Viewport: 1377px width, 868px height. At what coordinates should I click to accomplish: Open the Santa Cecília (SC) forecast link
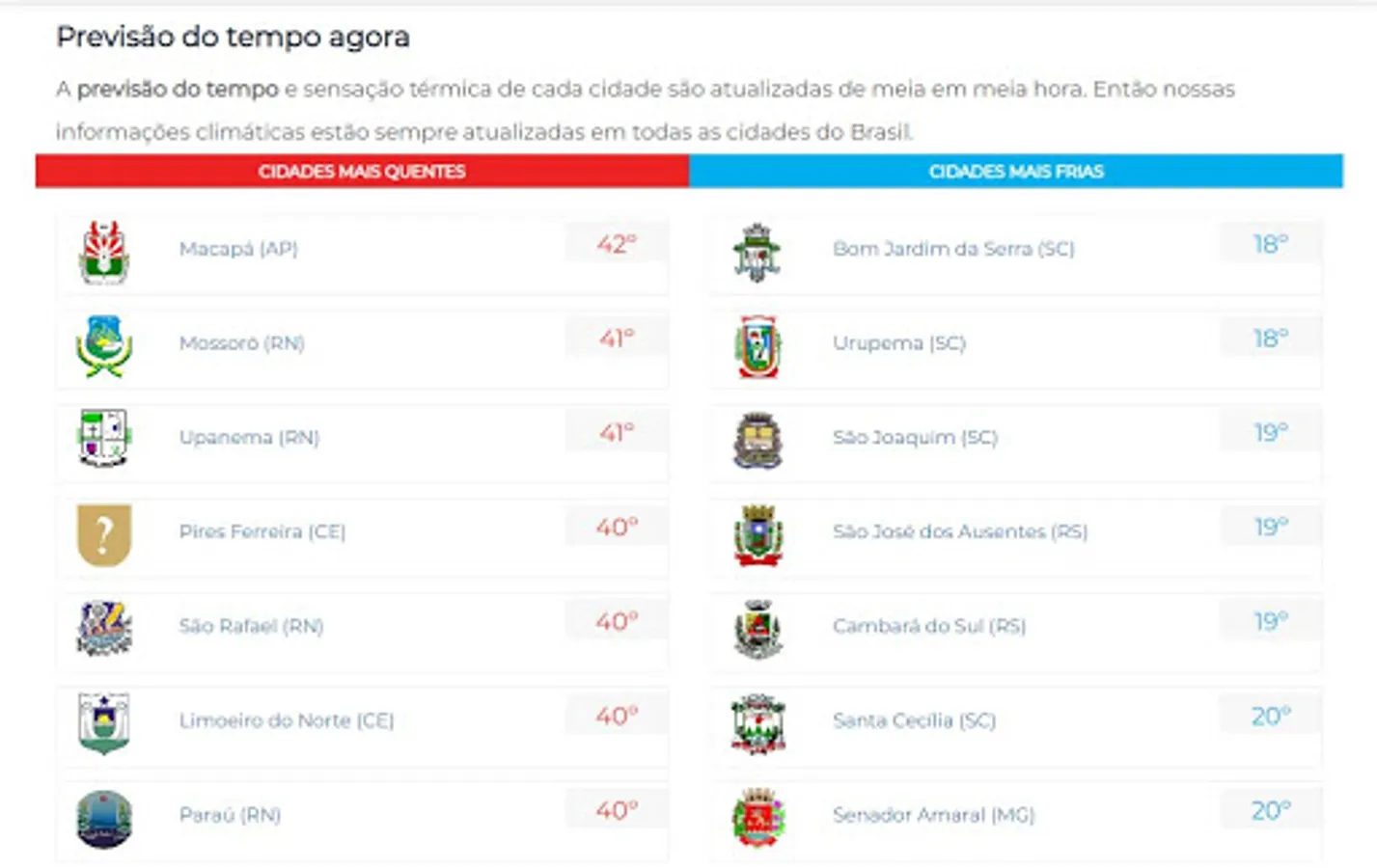pos(914,720)
